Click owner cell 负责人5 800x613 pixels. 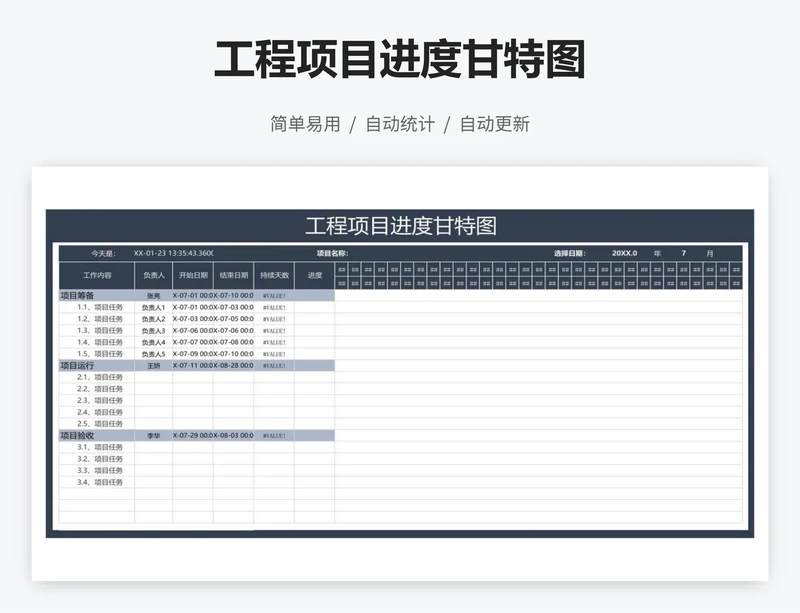(x=154, y=354)
